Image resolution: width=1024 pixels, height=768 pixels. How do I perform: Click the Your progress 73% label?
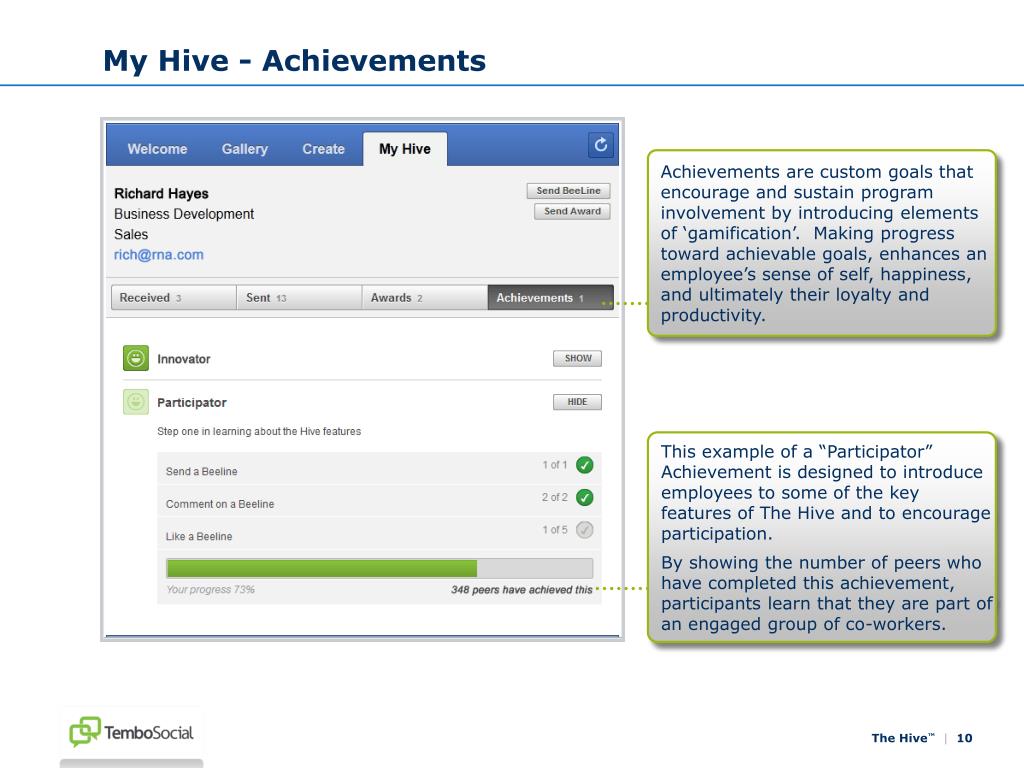[x=210, y=589]
